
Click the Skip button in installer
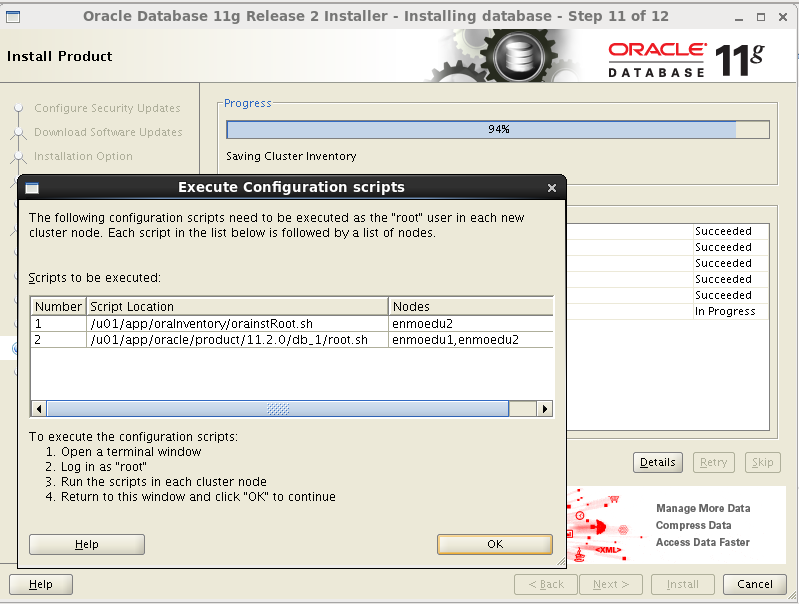point(762,462)
